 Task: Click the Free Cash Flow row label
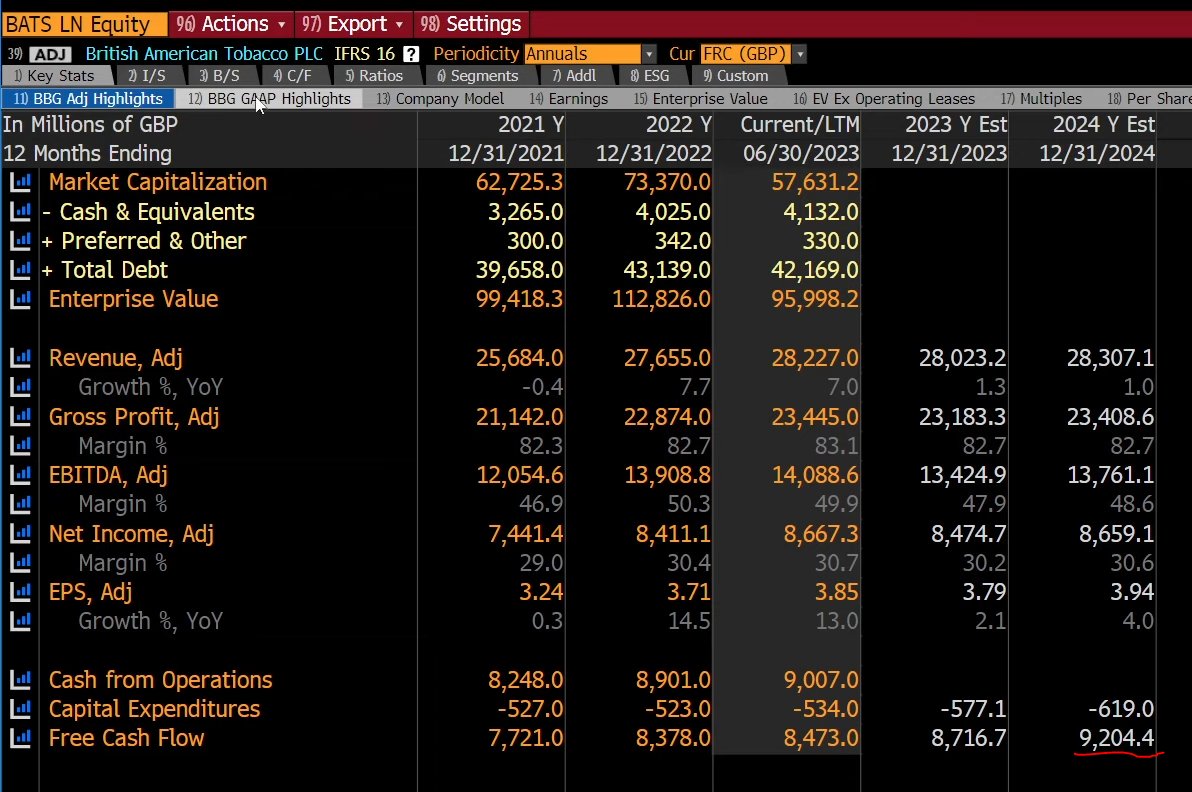126,738
